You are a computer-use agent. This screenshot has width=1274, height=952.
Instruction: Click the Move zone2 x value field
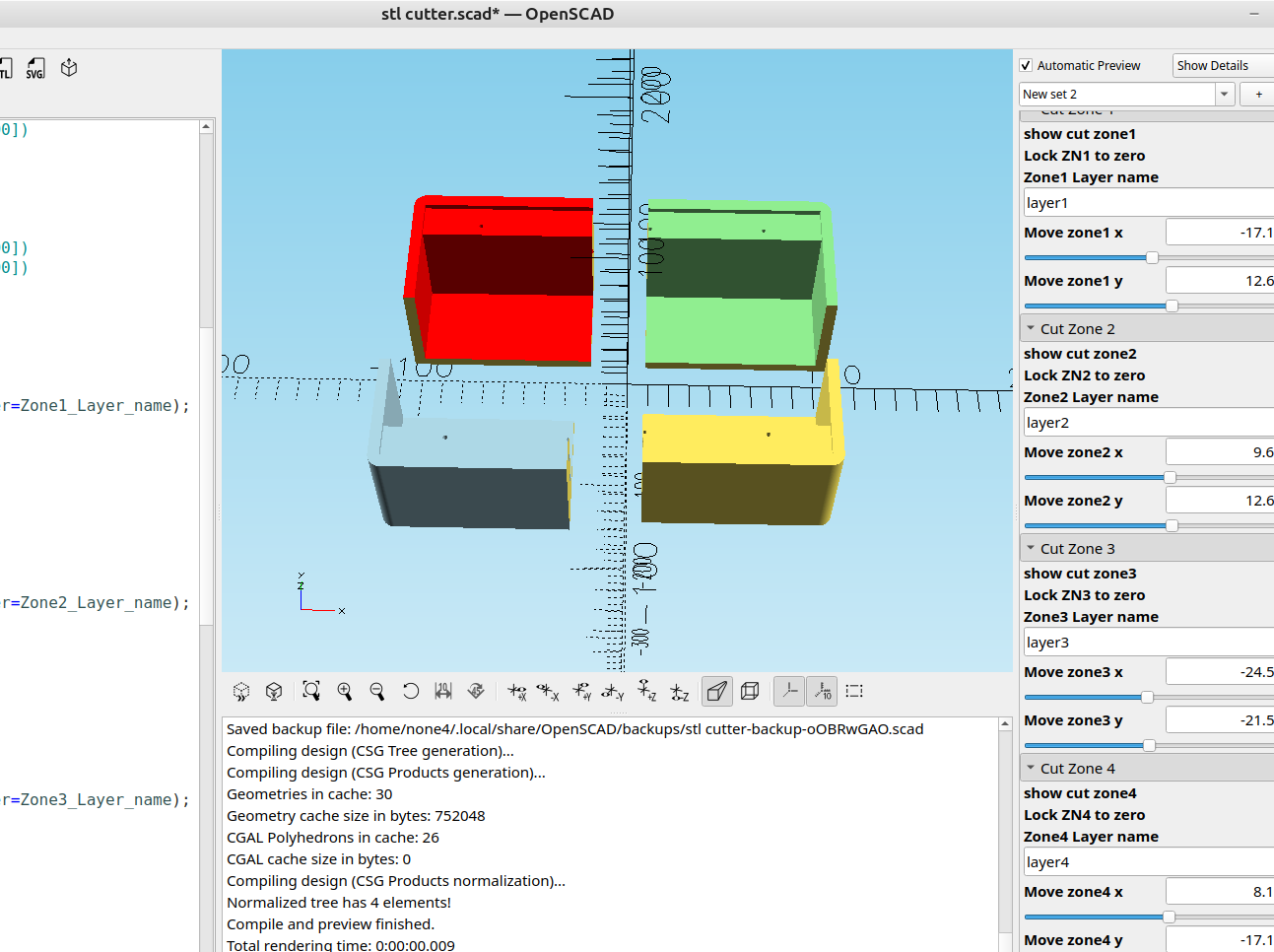point(1220,452)
